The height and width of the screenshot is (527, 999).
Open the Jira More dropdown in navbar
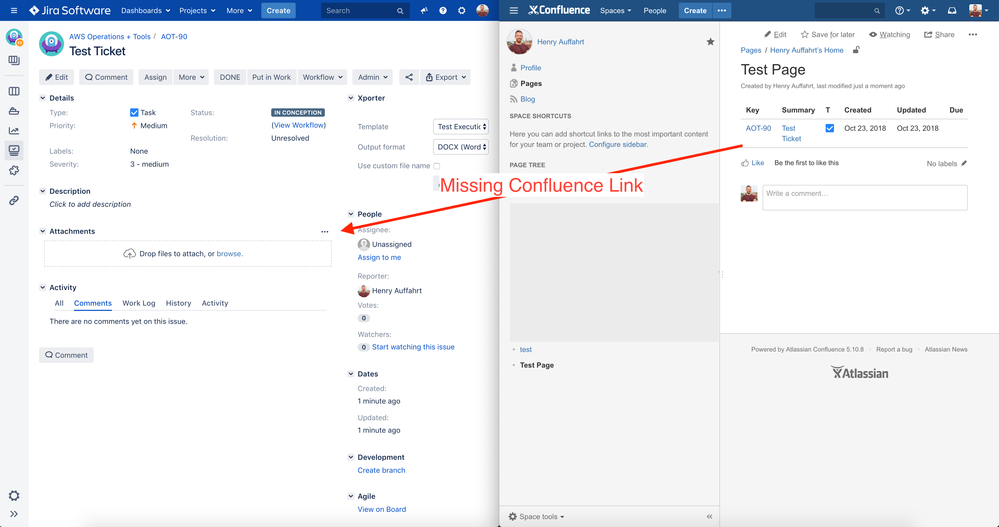pyautogui.click(x=239, y=10)
